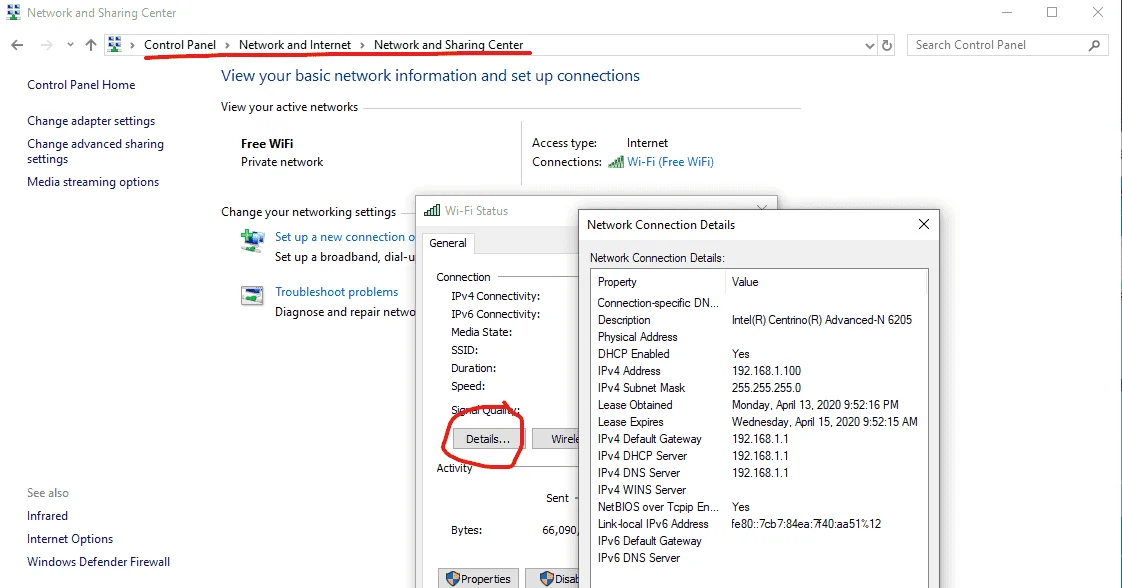Open Media streaming options

[x=93, y=182]
